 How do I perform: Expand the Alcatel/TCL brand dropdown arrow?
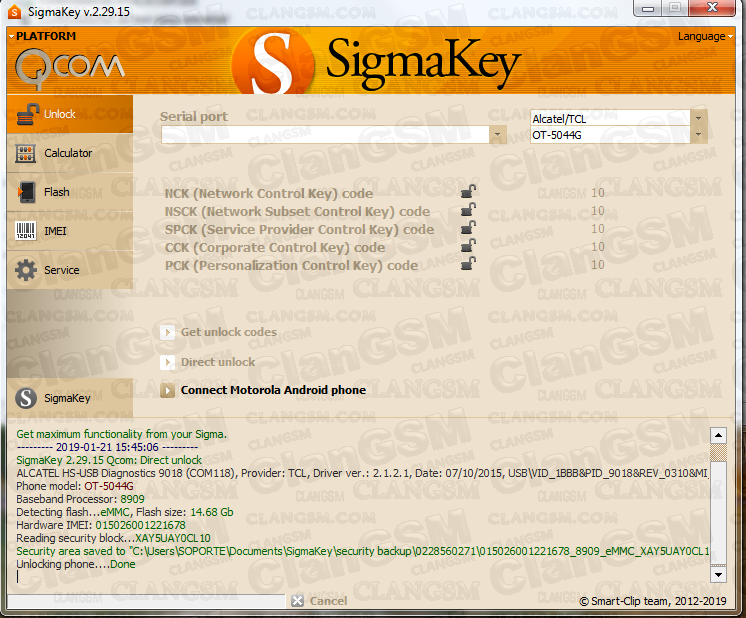tap(698, 118)
